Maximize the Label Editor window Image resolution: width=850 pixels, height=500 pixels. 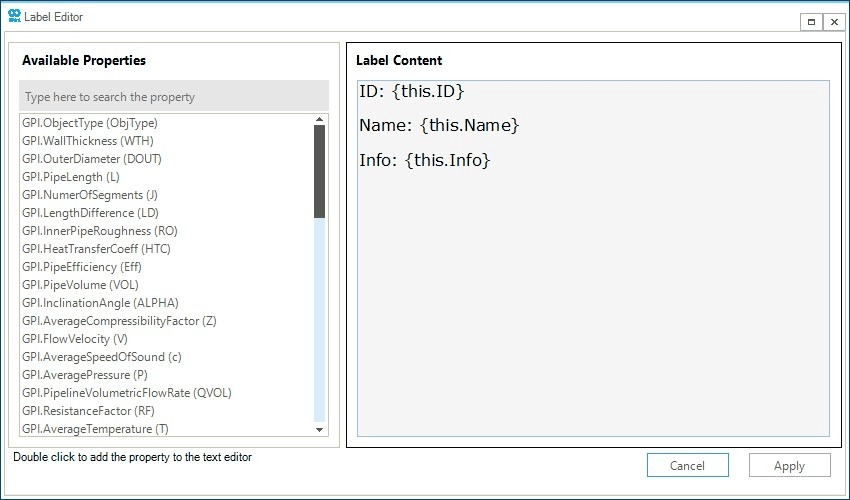click(812, 22)
